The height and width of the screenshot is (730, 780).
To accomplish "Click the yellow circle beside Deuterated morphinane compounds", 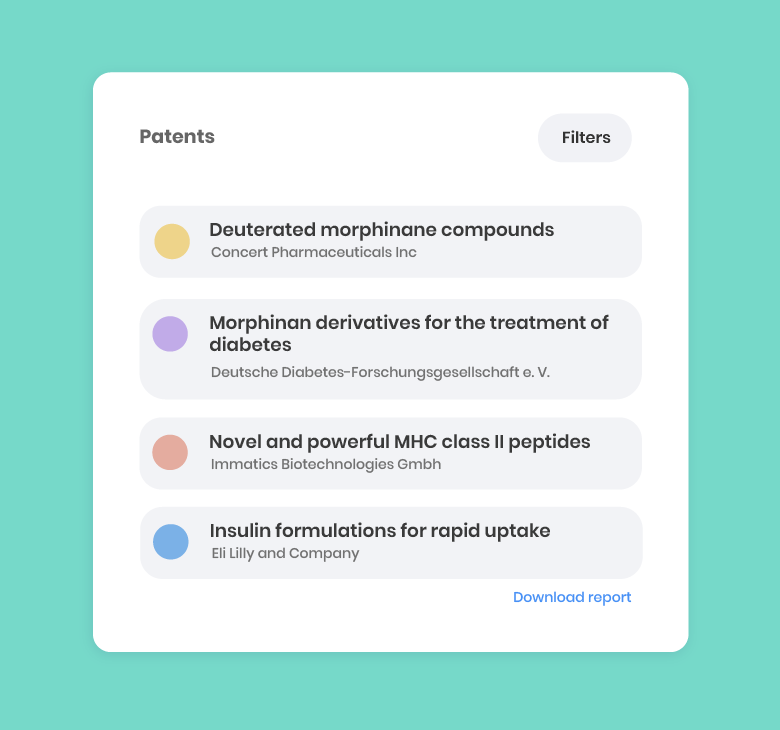I will pos(172,242).
